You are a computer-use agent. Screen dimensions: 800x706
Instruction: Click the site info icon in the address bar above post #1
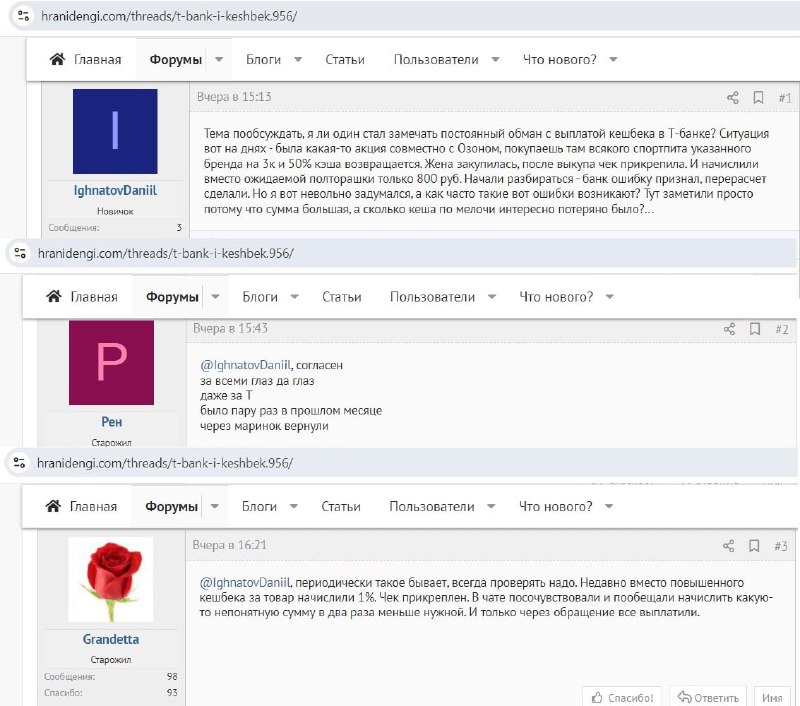point(23,16)
